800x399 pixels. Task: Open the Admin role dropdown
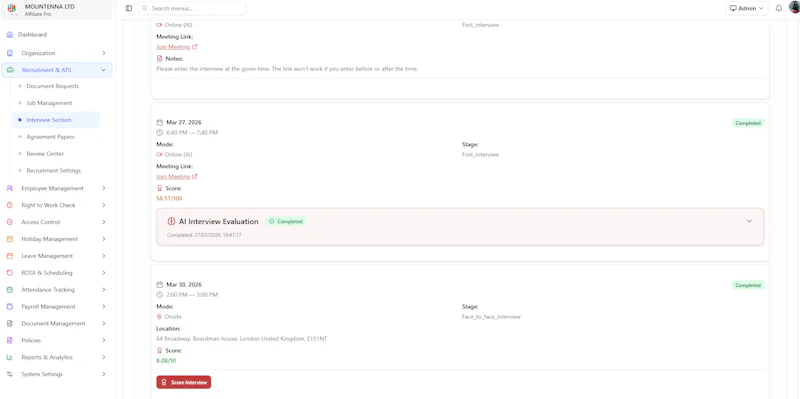(x=747, y=8)
